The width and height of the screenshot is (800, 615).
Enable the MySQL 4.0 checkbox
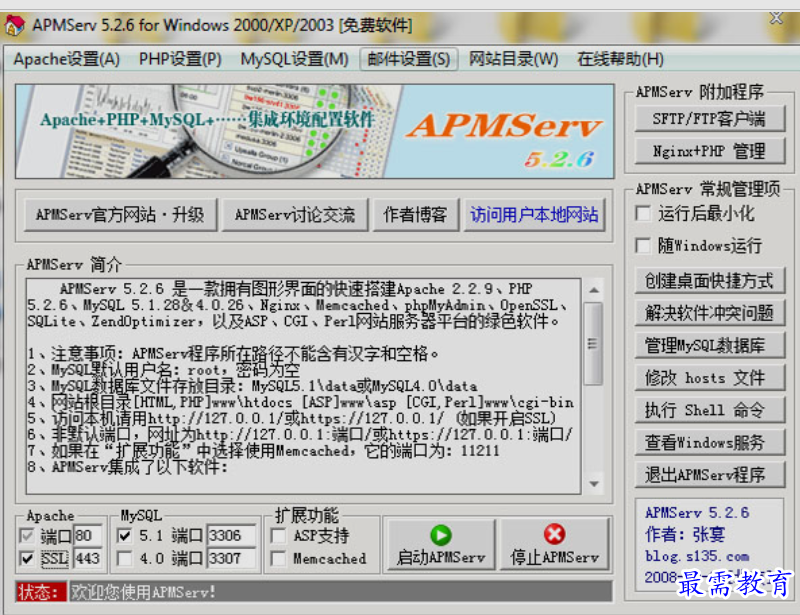(124, 558)
